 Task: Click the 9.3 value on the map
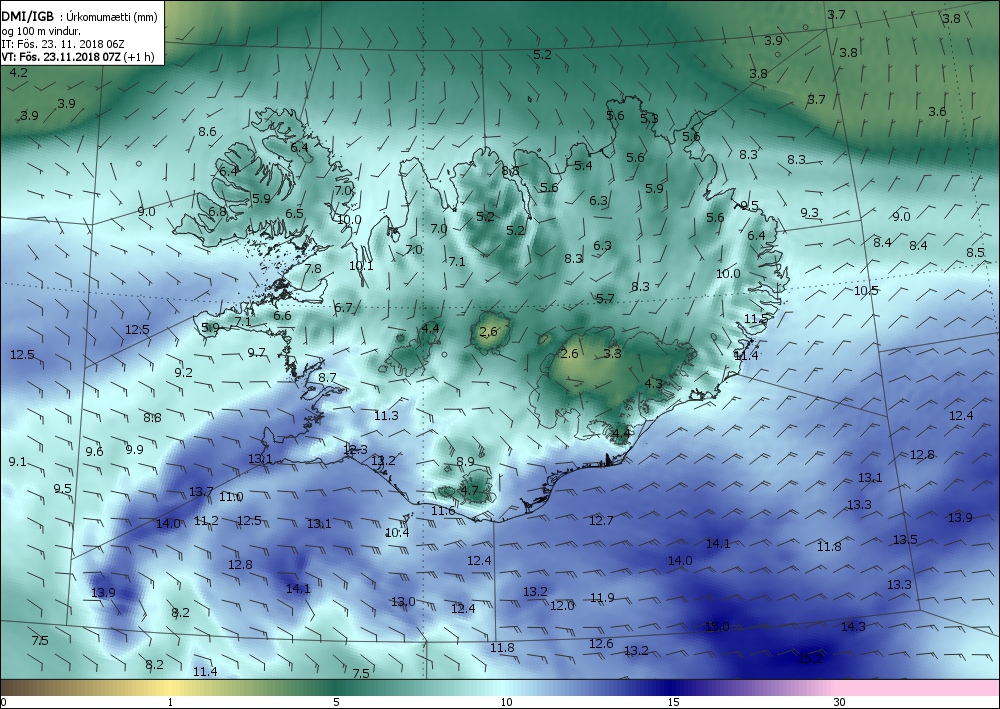point(809,213)
